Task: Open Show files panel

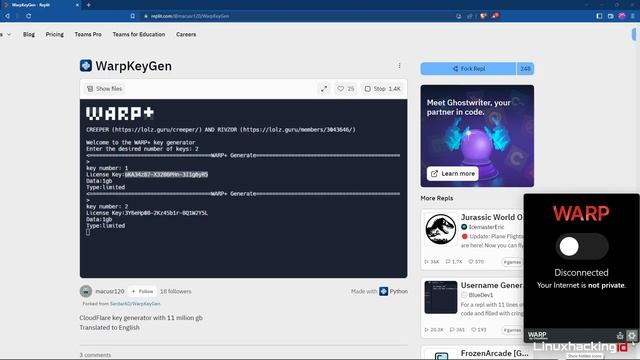Action: click(x=105, y=89)
